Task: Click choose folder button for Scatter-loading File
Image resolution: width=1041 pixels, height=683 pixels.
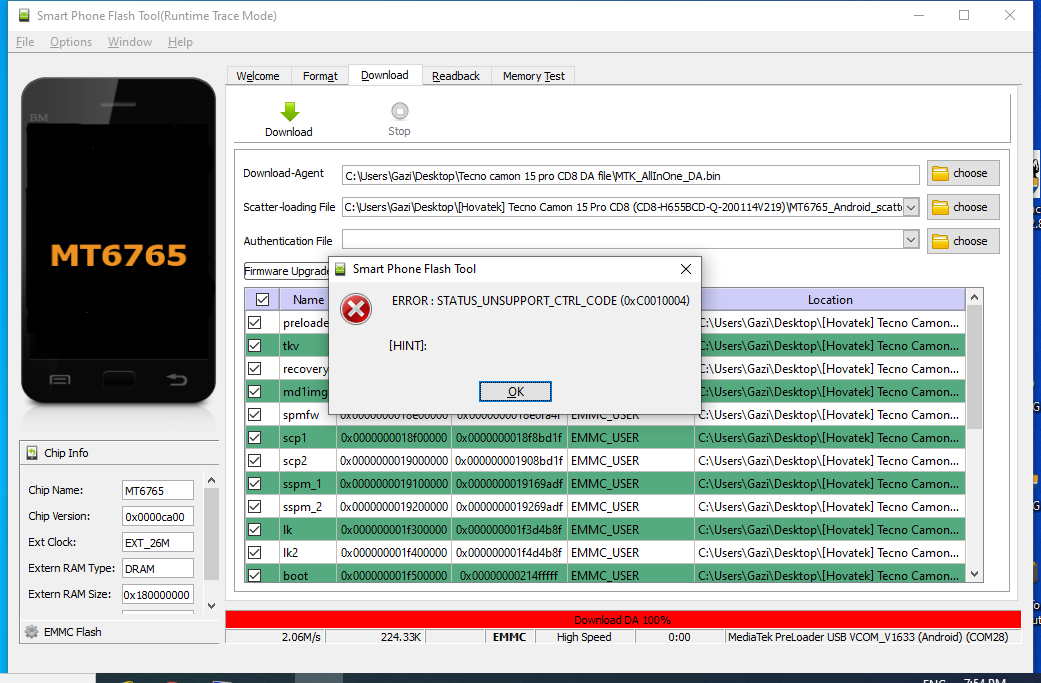Action: click(x=963, y=207)
